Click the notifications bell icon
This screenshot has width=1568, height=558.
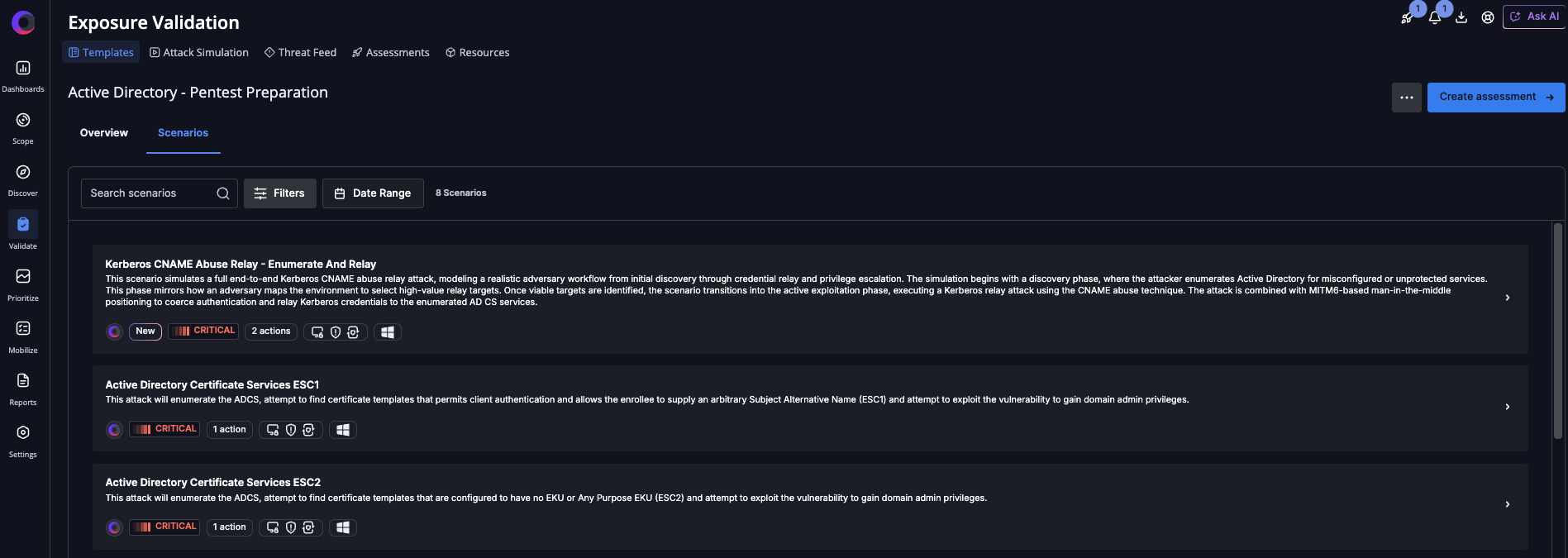pos(1435,17)
